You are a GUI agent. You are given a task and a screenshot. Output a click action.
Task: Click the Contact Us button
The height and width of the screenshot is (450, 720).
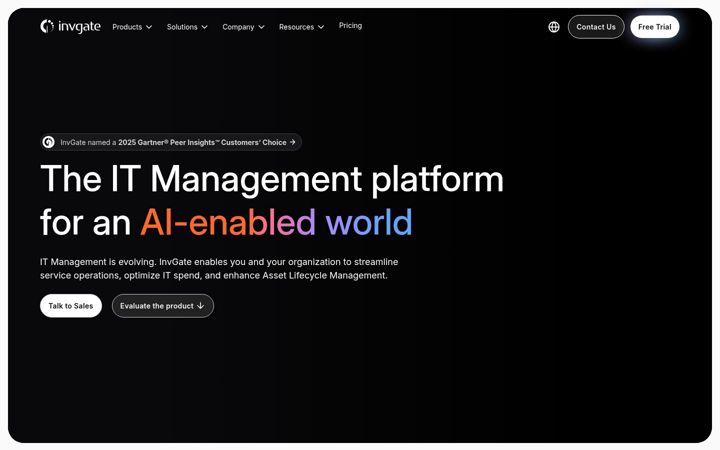click(x=596, y=27)
